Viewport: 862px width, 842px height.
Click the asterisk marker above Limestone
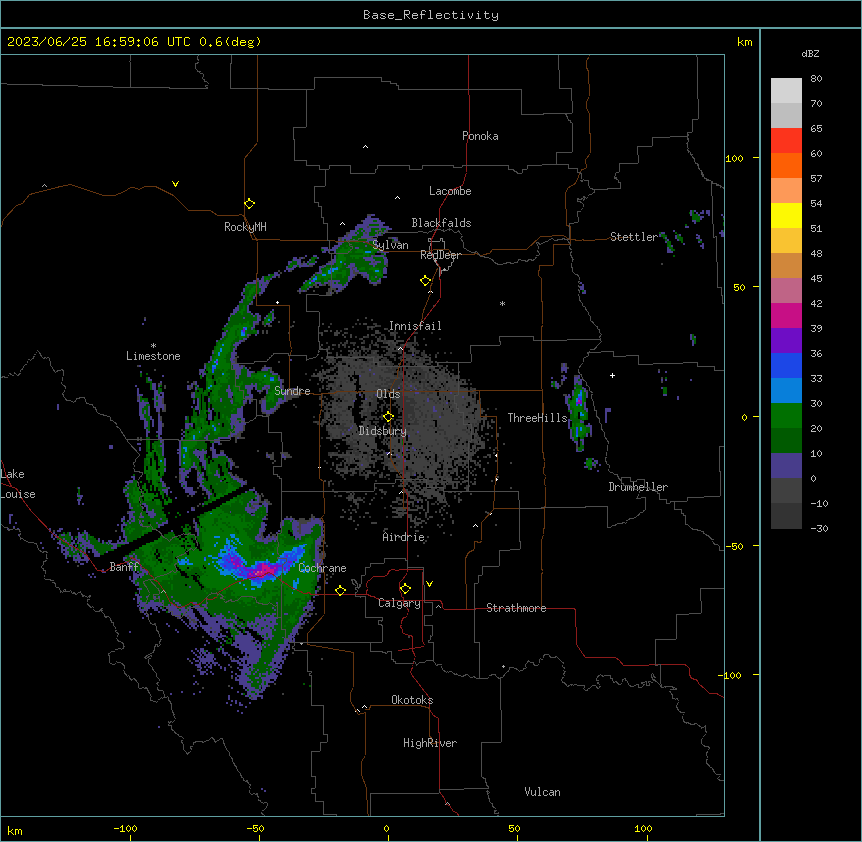(x=153, y=346)
